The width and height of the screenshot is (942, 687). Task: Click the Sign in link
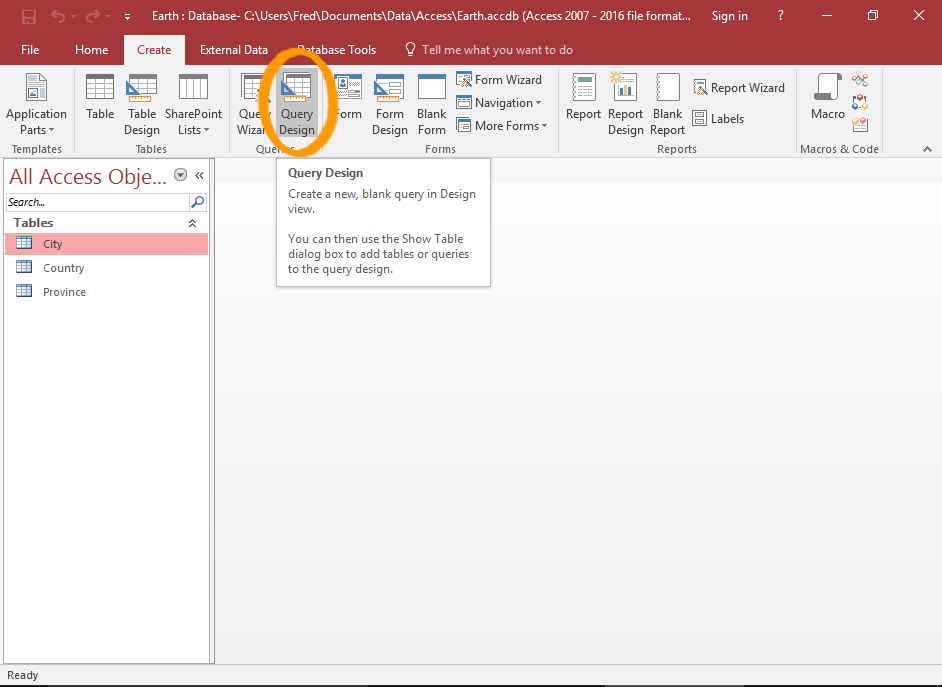[x=729, y=16]
